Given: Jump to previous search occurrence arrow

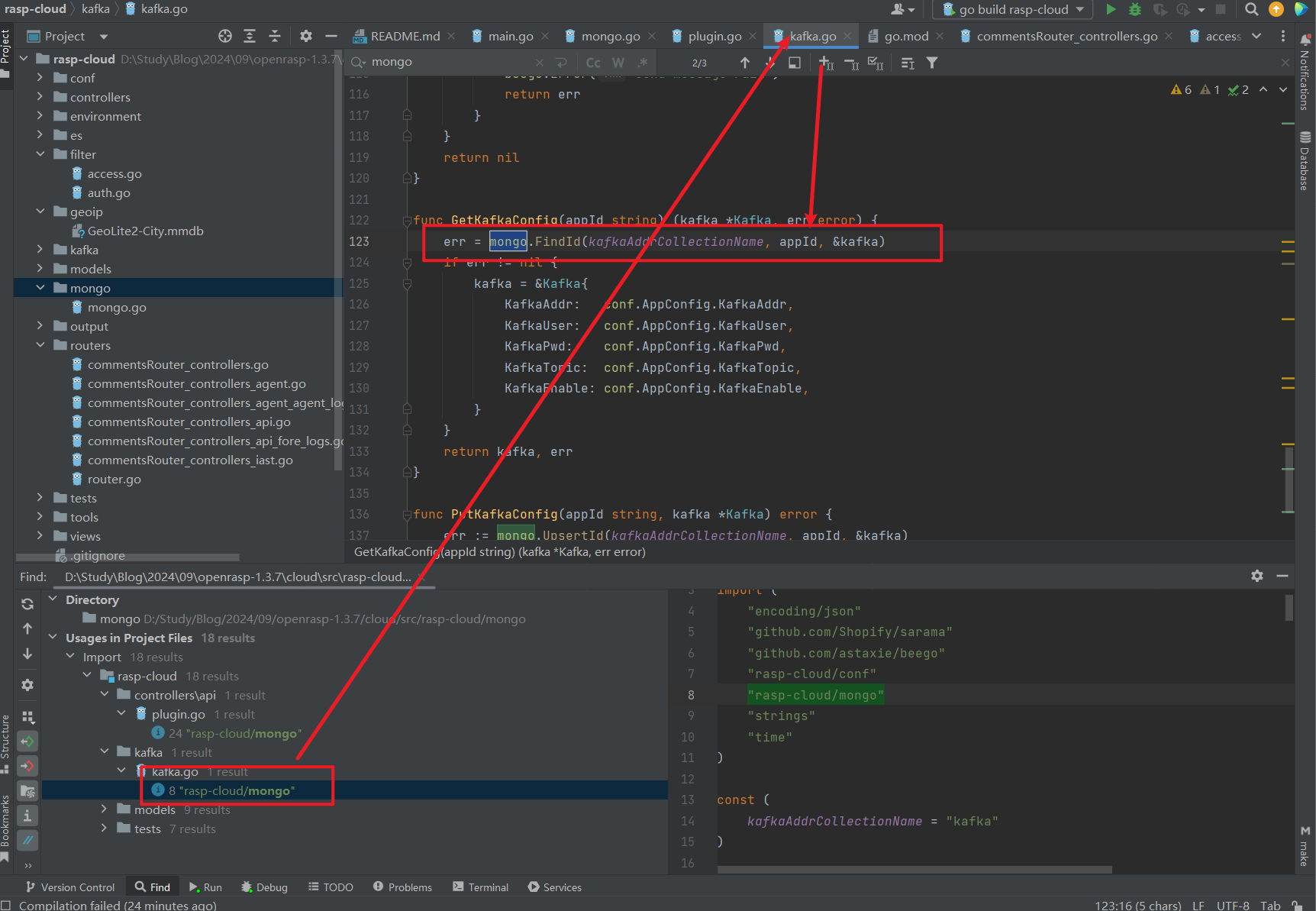Looking at the screenshot, I should [x=745, y=63].
